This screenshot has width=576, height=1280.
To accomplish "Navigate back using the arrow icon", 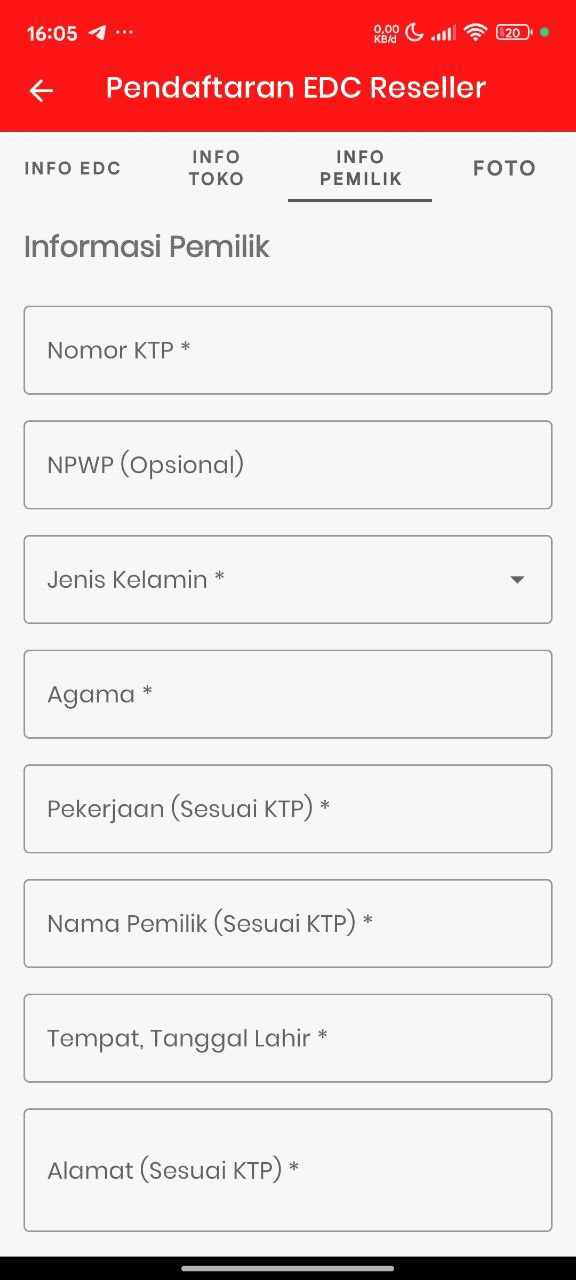I will coord(40,90).
